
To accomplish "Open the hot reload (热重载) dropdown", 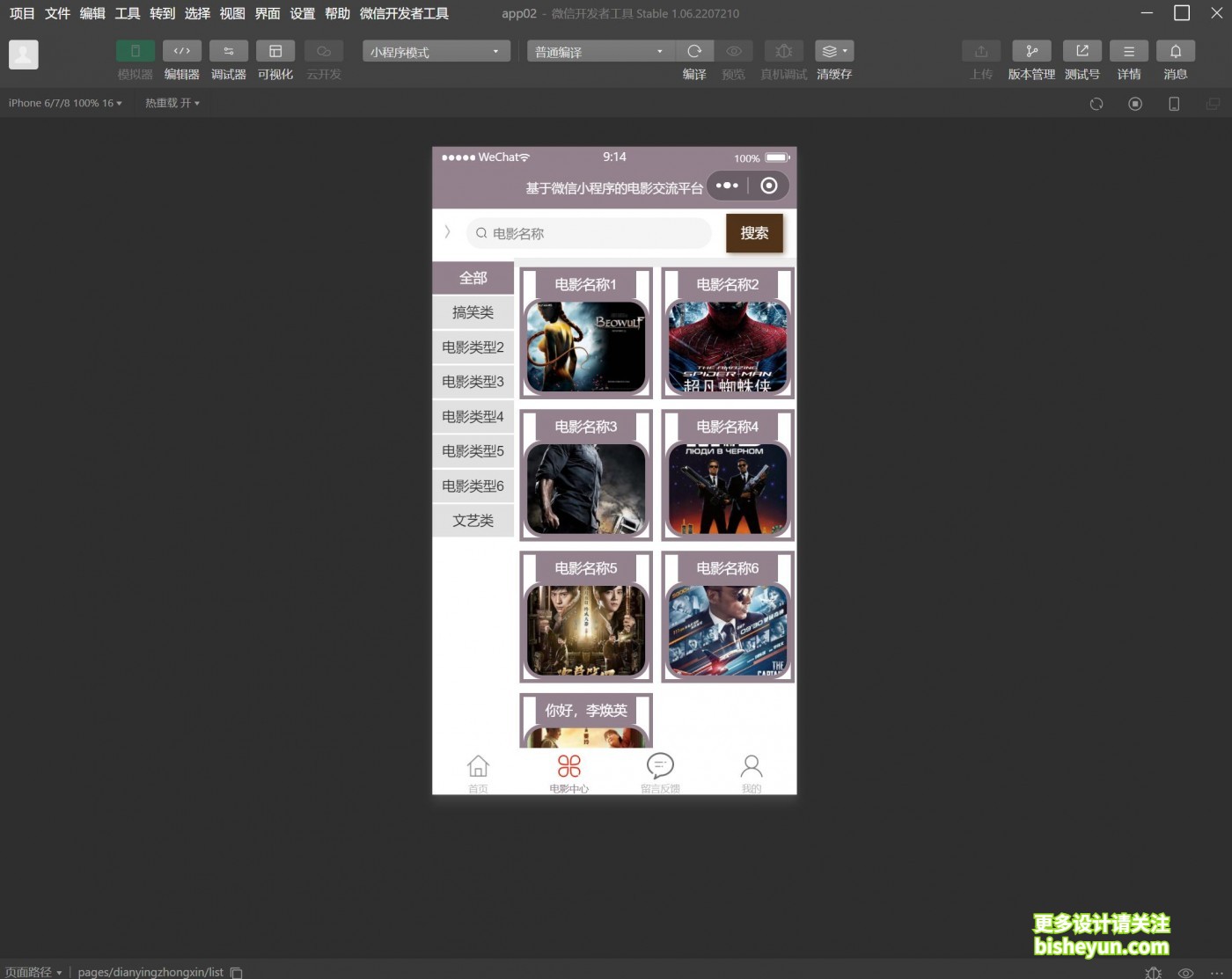I will coord(172,103).
